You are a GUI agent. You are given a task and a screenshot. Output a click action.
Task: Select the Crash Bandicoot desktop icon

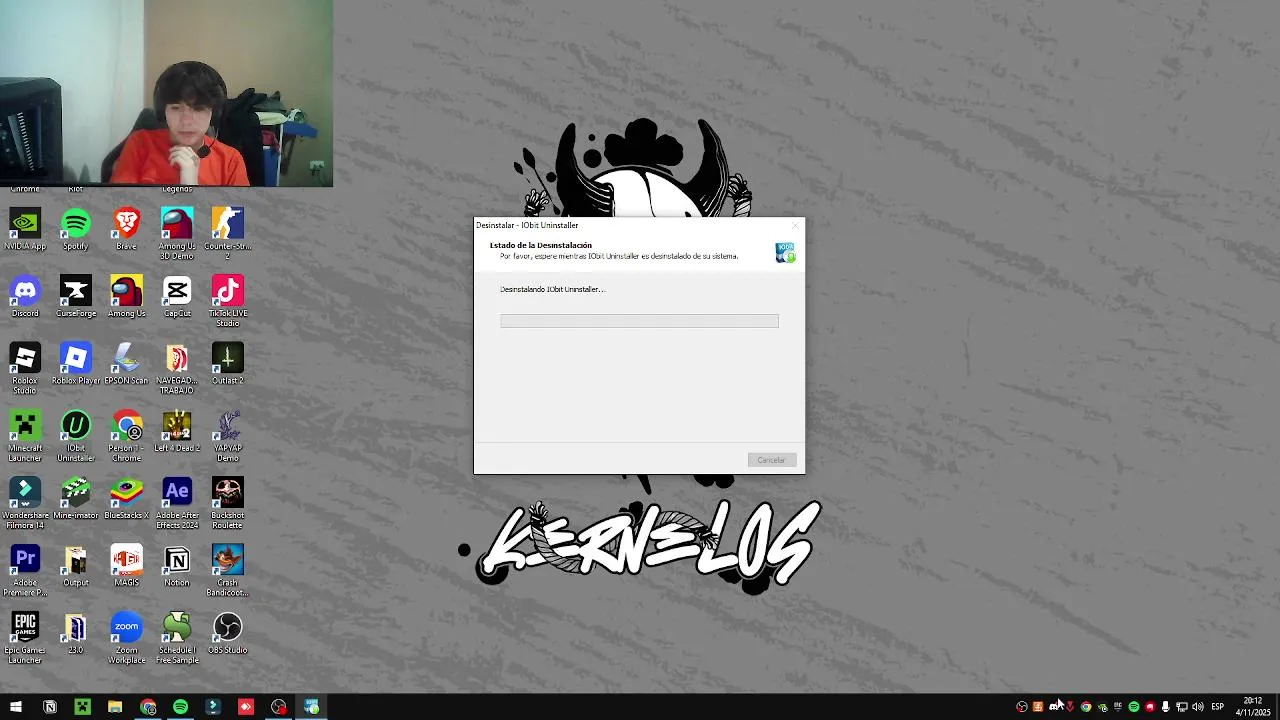228,569
